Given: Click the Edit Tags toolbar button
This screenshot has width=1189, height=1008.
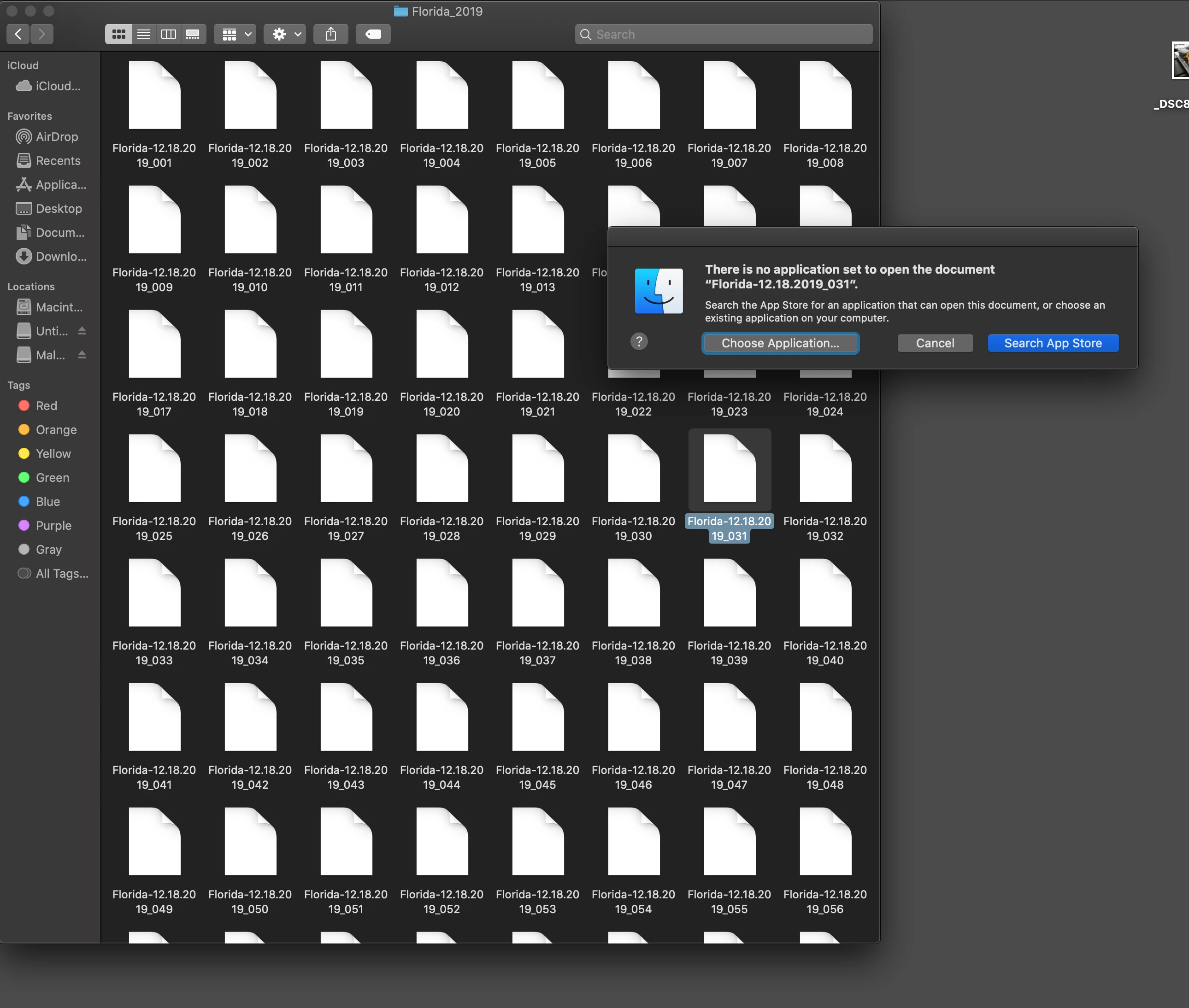Looking at the screenshot, I should pyautogui.click(x=373, y=34).
